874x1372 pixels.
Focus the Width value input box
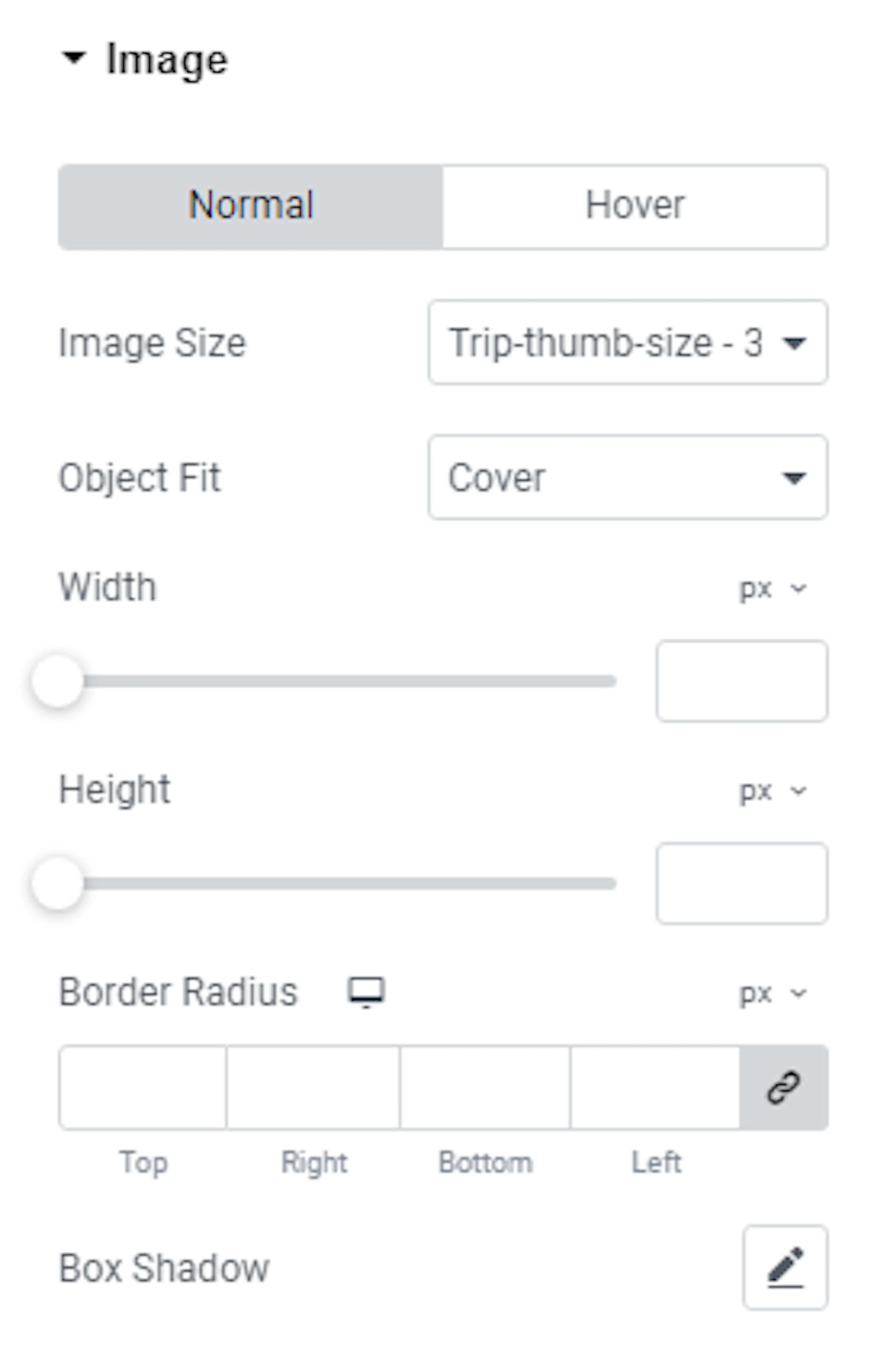click(x=742, y=681)
